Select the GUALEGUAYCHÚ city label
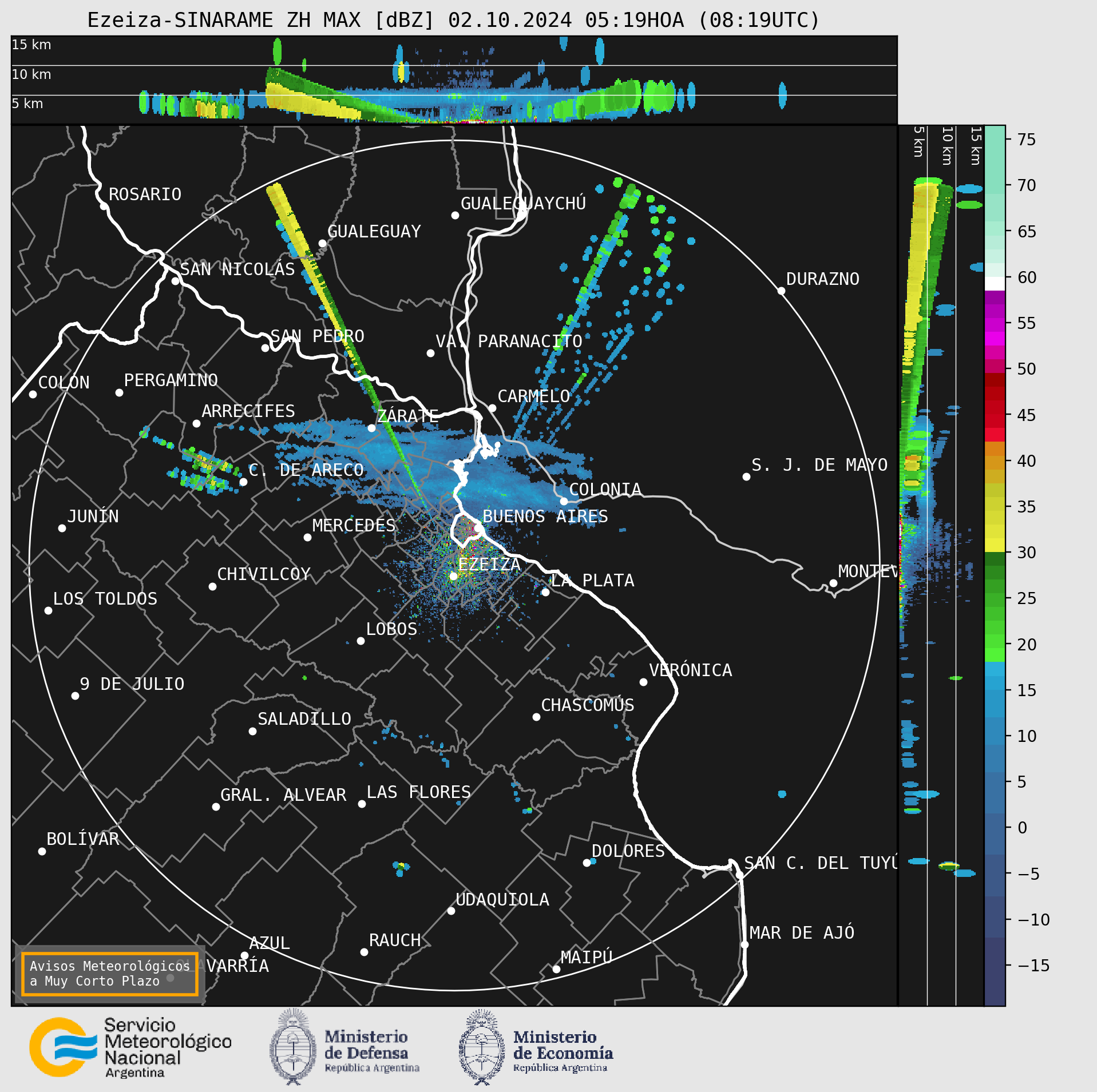The height and width of the screenshot is (1092, 1097). (523, 204)
